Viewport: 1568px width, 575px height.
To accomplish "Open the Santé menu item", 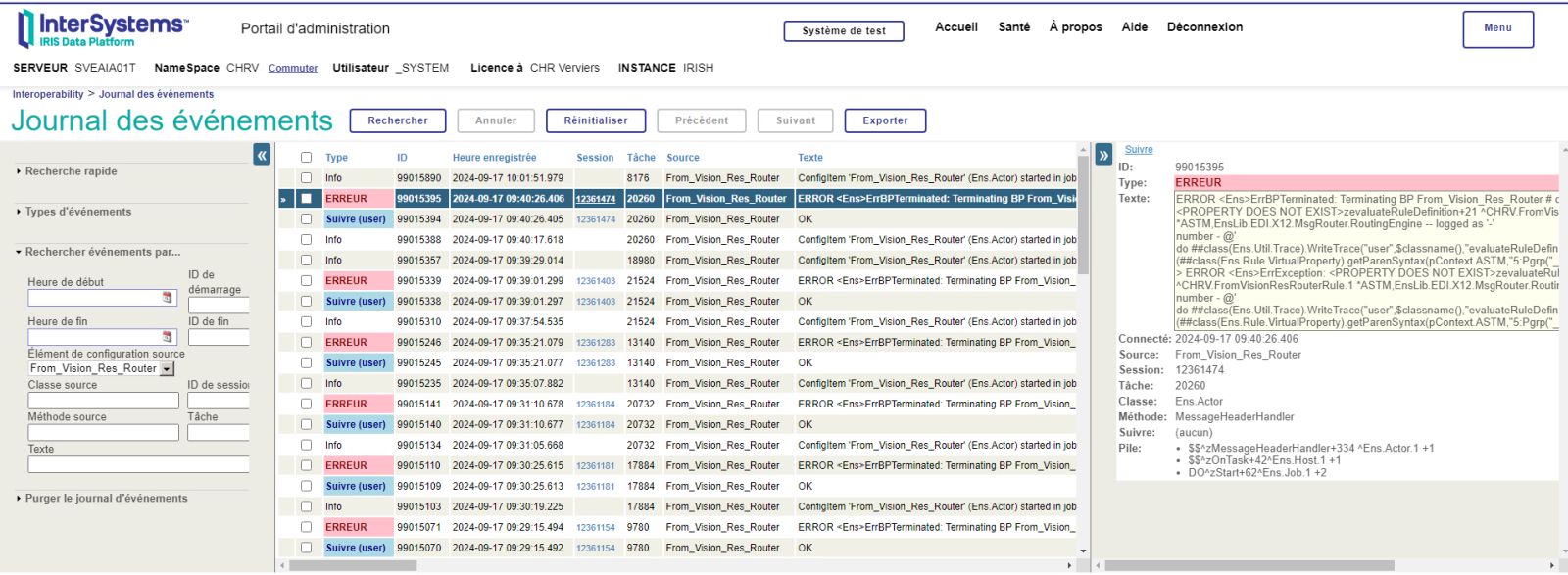I will (1014, 27).
